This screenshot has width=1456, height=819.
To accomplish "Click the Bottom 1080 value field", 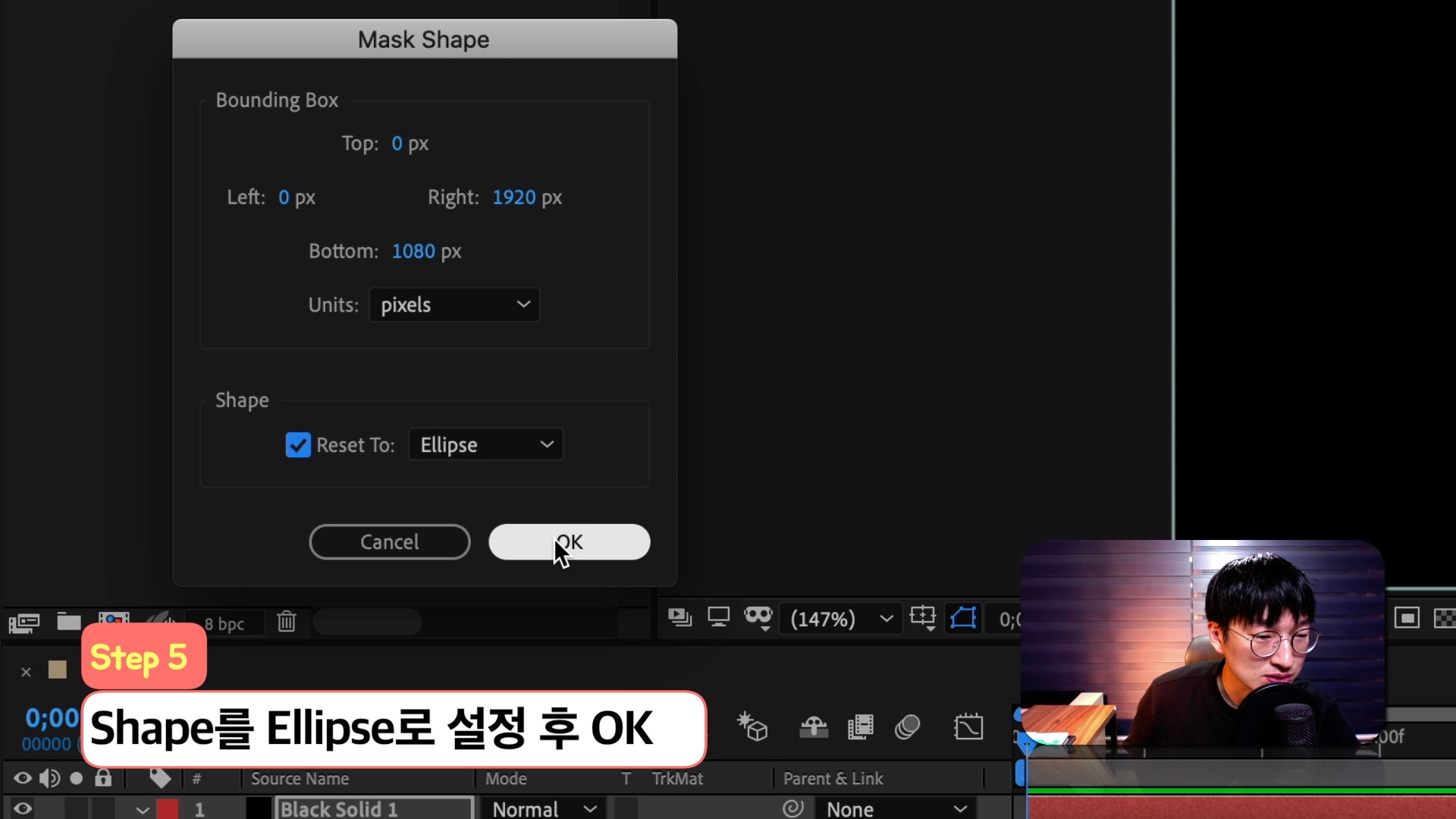I will (413, 251).
